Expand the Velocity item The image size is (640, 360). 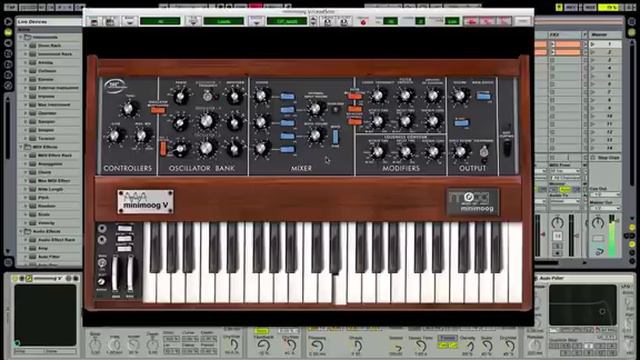(x=26, y=223)
